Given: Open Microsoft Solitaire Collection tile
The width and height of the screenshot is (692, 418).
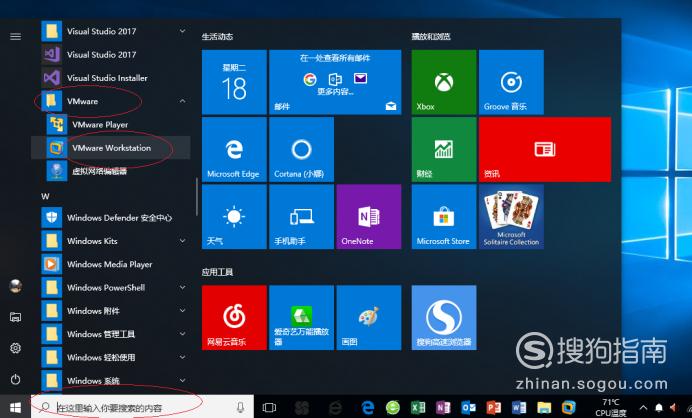Looking at the screenshot, I should tap(511, 217).
